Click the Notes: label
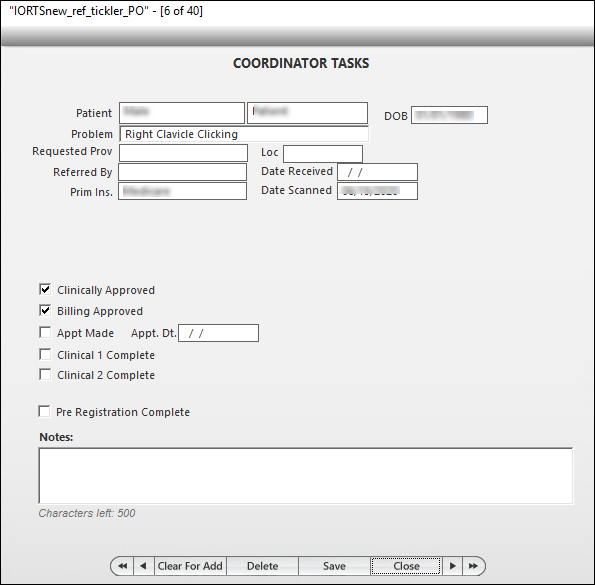 [x=56, y=437]
